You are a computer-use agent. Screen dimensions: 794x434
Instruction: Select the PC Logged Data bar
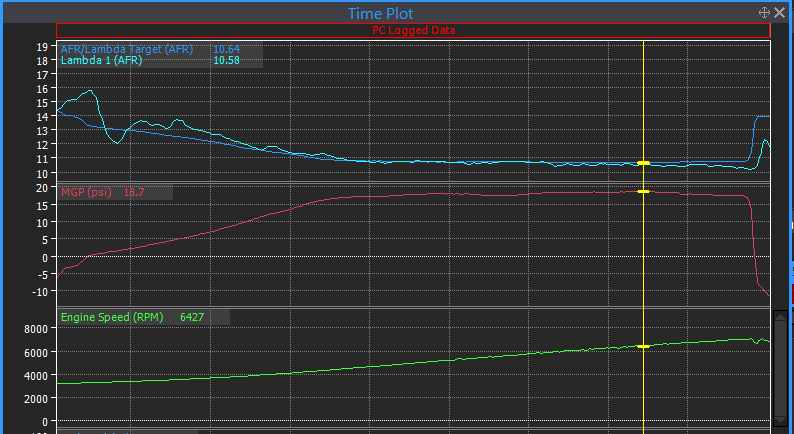tap(413, 30)
